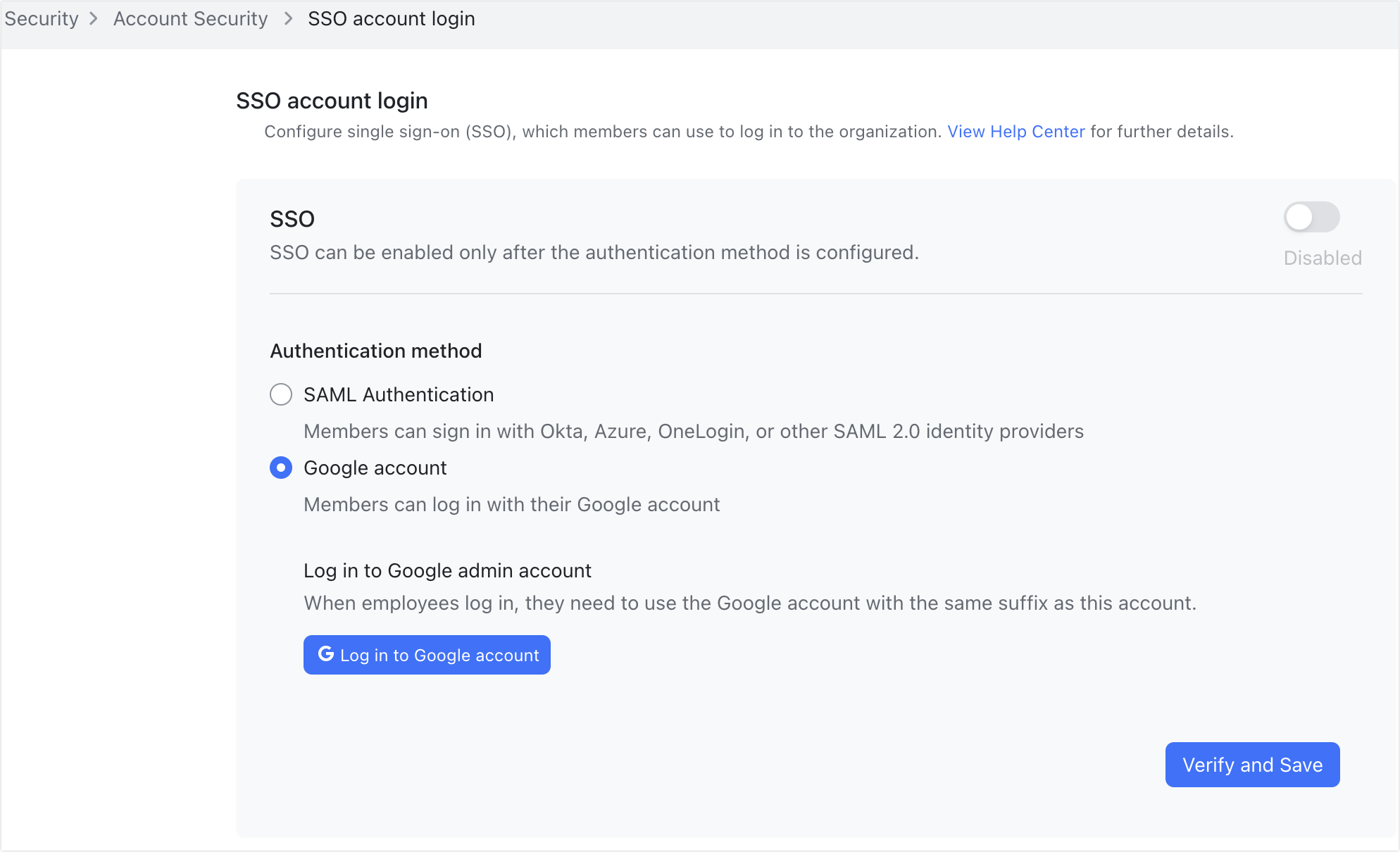
Task: Select the SAML Authentication option
Action: 280,394
